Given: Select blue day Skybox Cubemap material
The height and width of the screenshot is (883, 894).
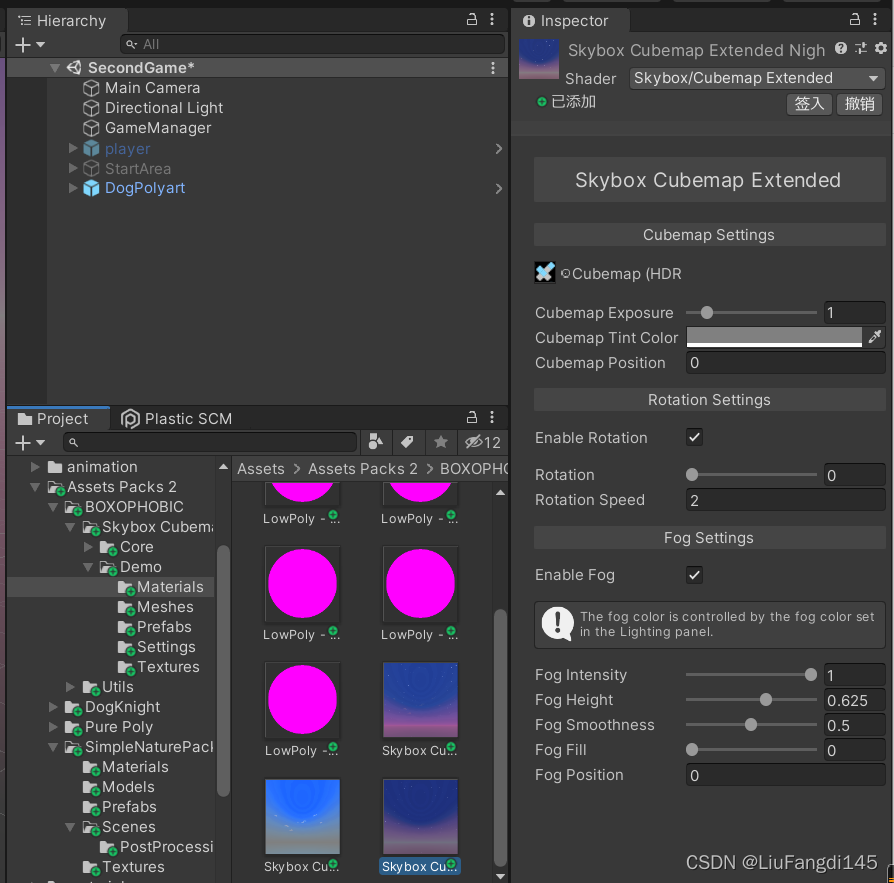Looking at the screenshot, I should click(302, 816).
